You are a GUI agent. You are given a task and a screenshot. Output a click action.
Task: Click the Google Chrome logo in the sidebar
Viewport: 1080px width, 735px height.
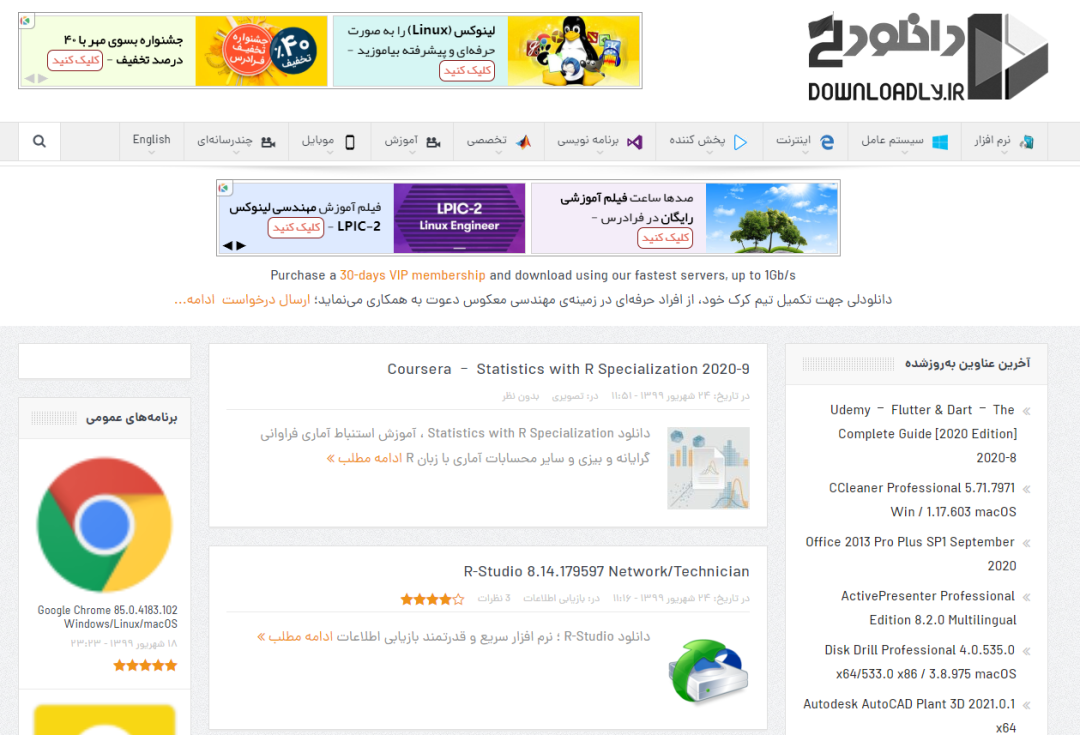(105, 525)
